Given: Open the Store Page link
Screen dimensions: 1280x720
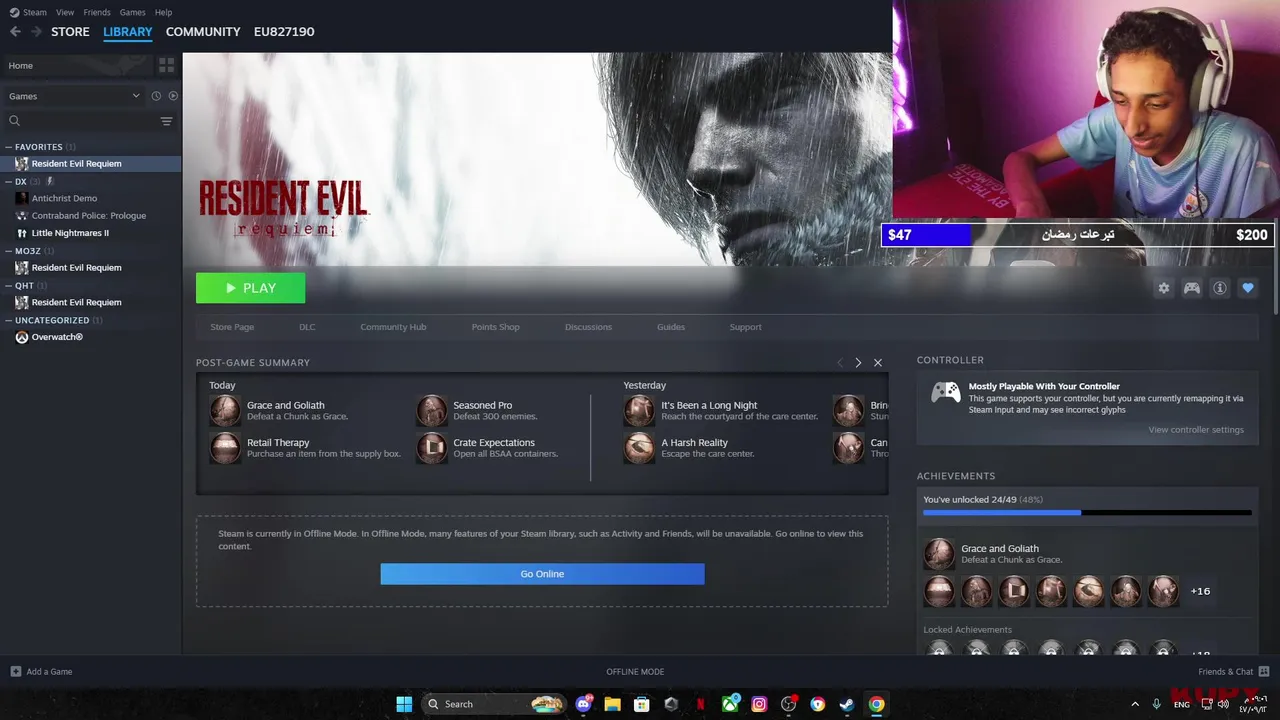Looking at the screenshot, I should tap(232, 327).
